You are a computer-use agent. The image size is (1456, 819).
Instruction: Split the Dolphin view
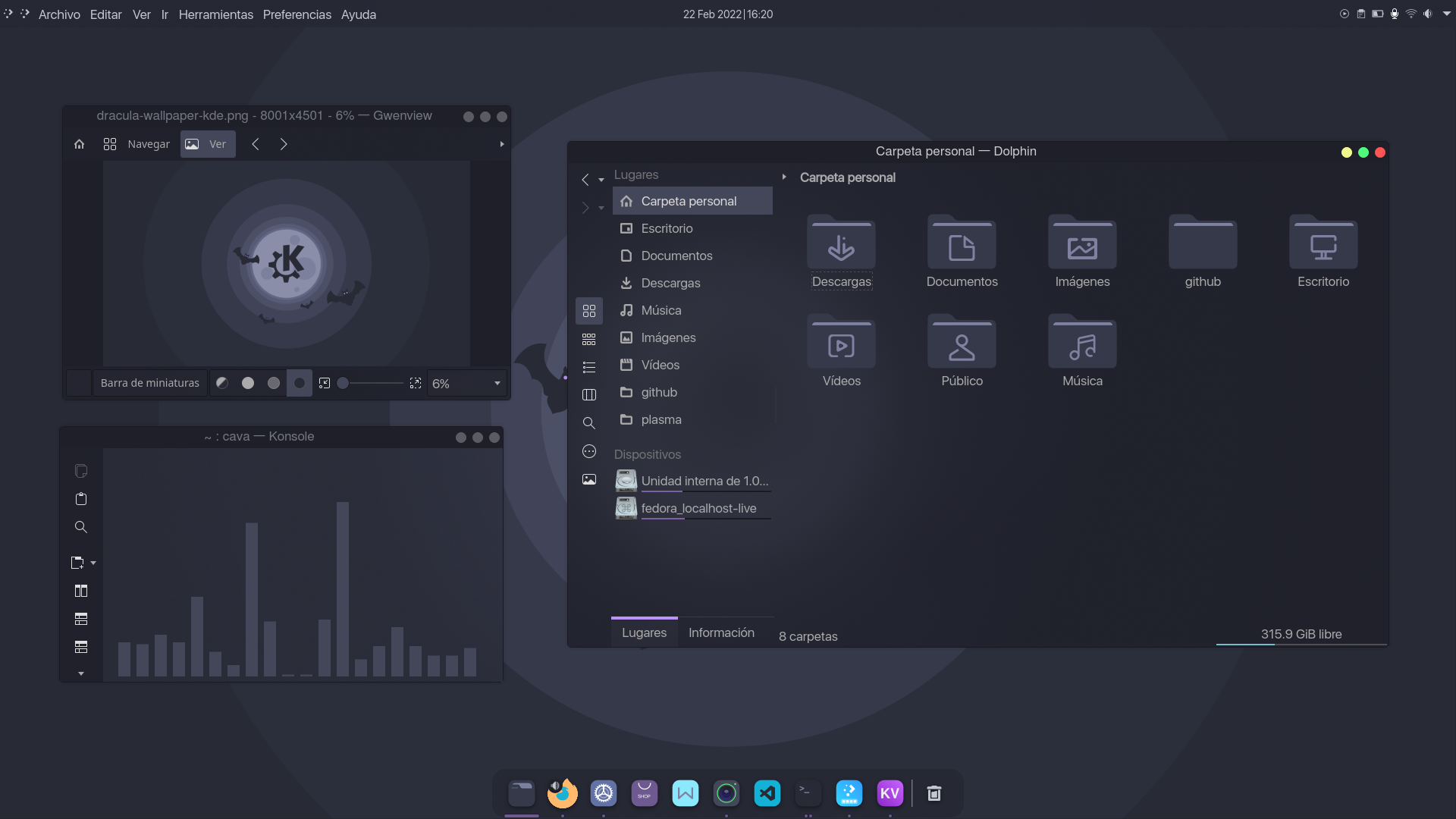coord(589,395)
